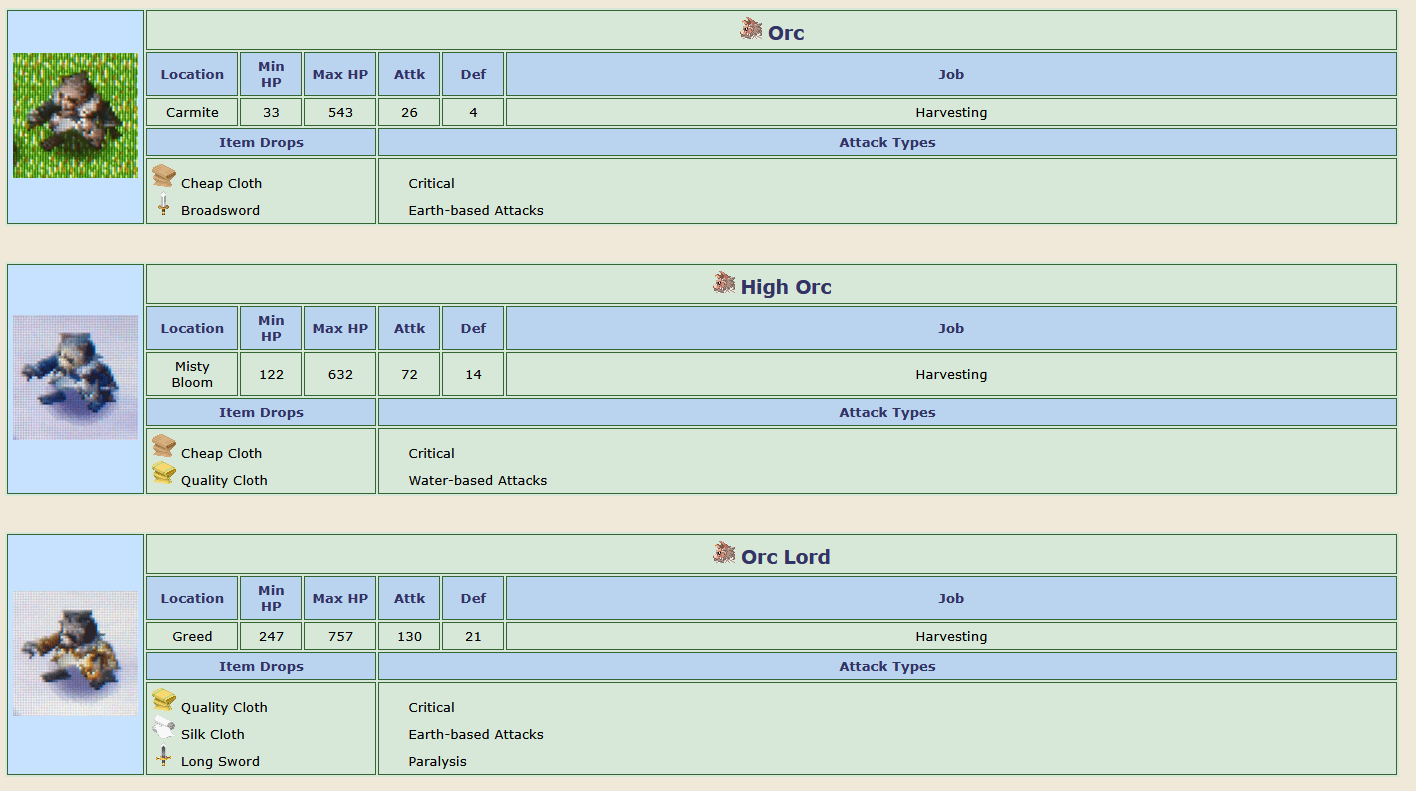
Task: Select Orc Lord's Min HP value "247"
Action: 271,636
